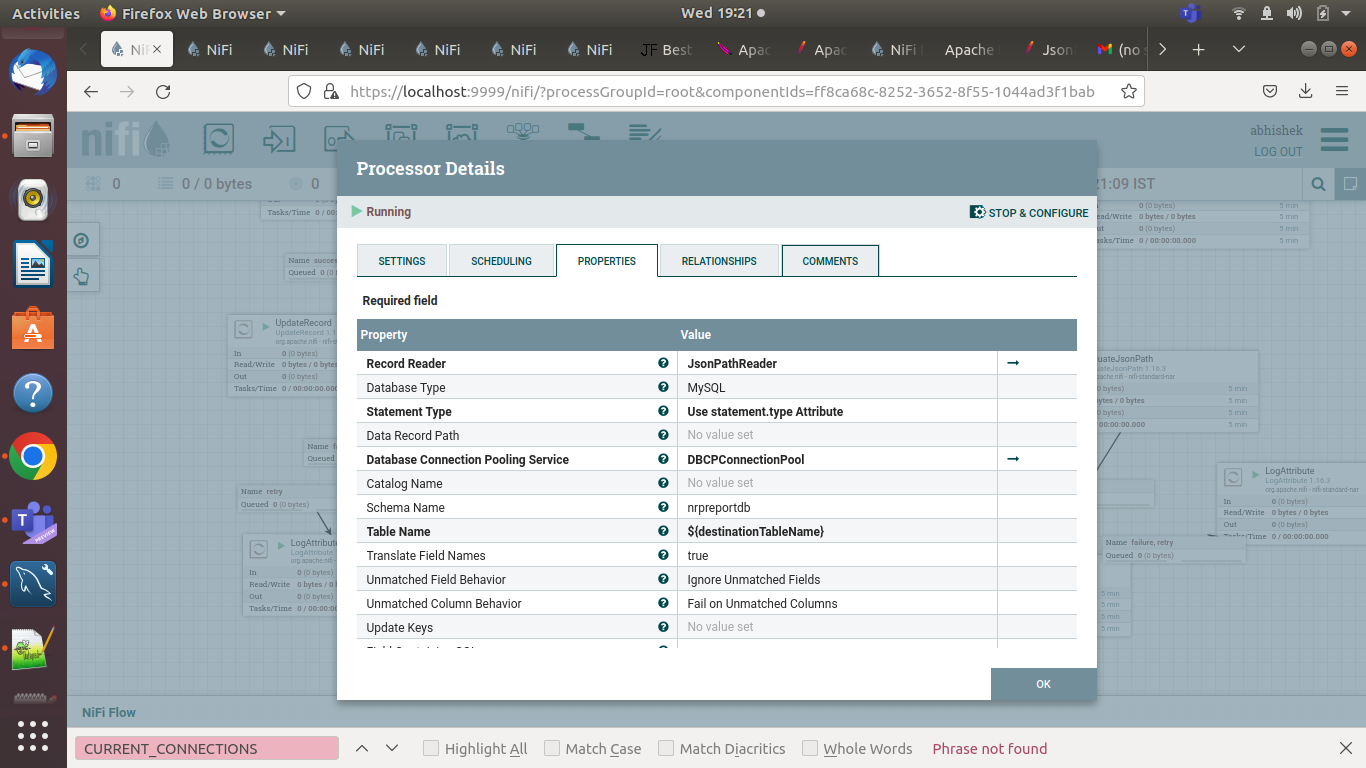Open the Firefox application menu
Image resolution: width=1366 pixels, height=768 pixels.
[x=1342, y=90]
